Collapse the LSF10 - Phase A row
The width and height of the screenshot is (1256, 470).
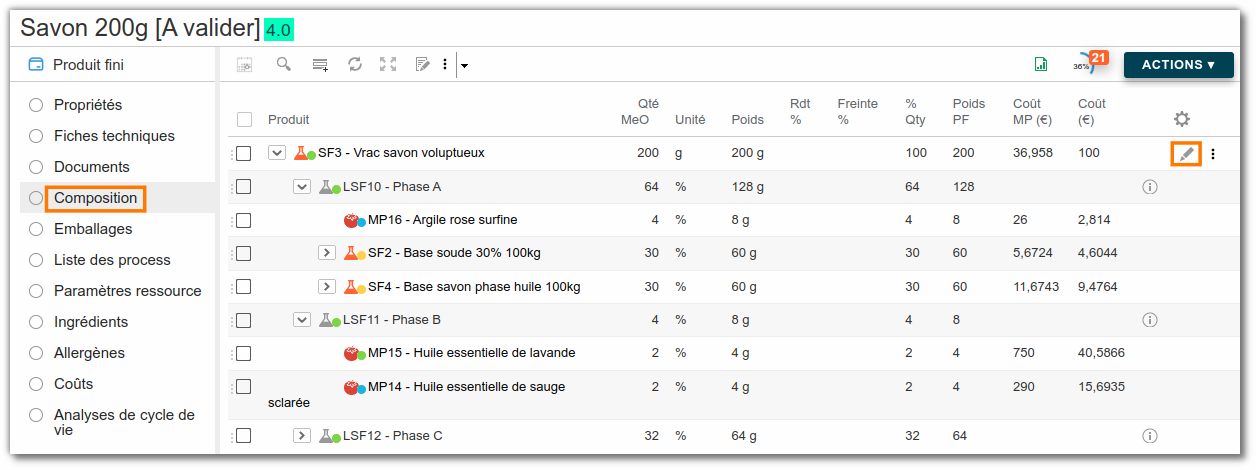pyautogui.click(x=301, y=187)
